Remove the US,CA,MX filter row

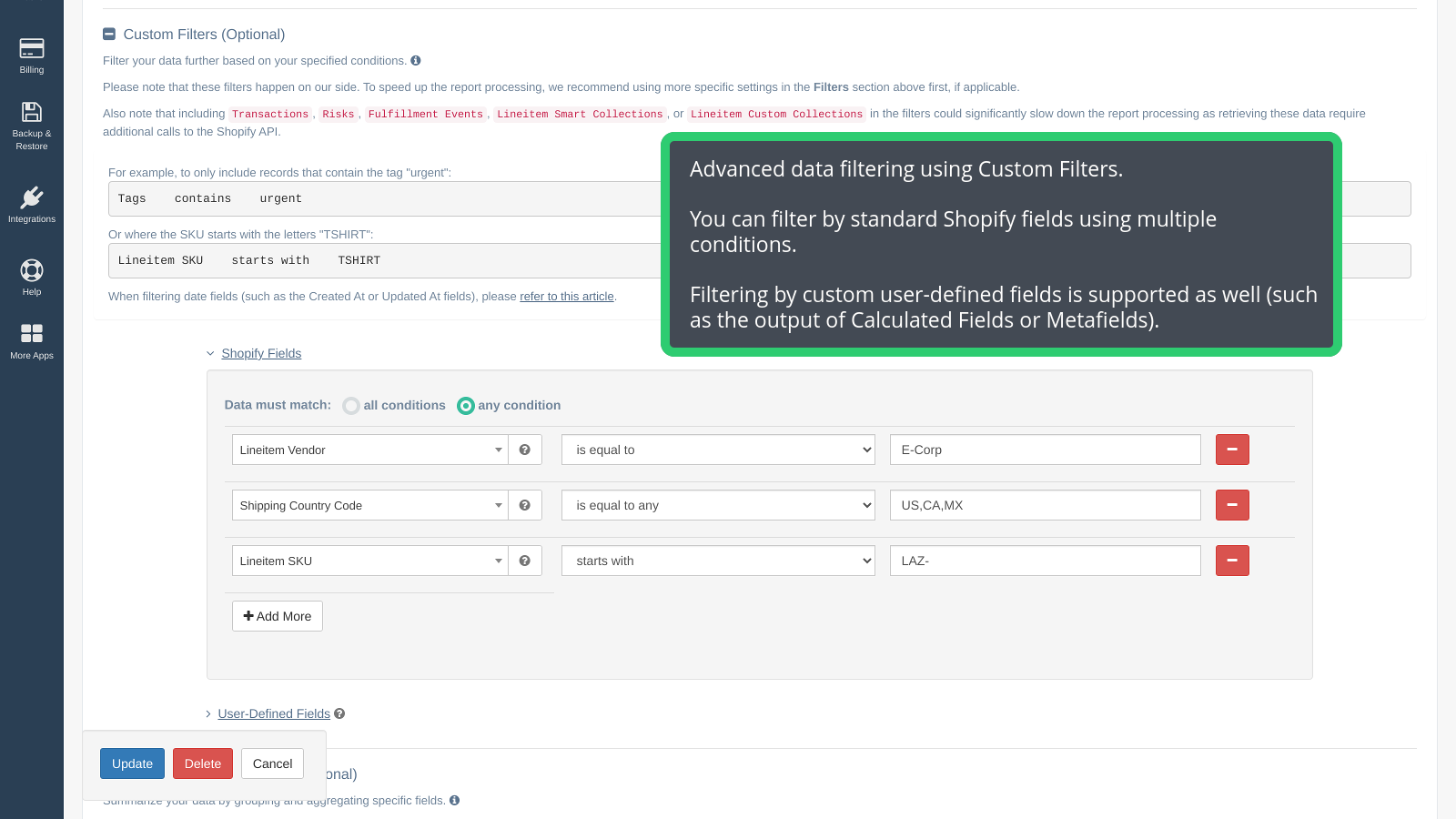click(1232, 505)
